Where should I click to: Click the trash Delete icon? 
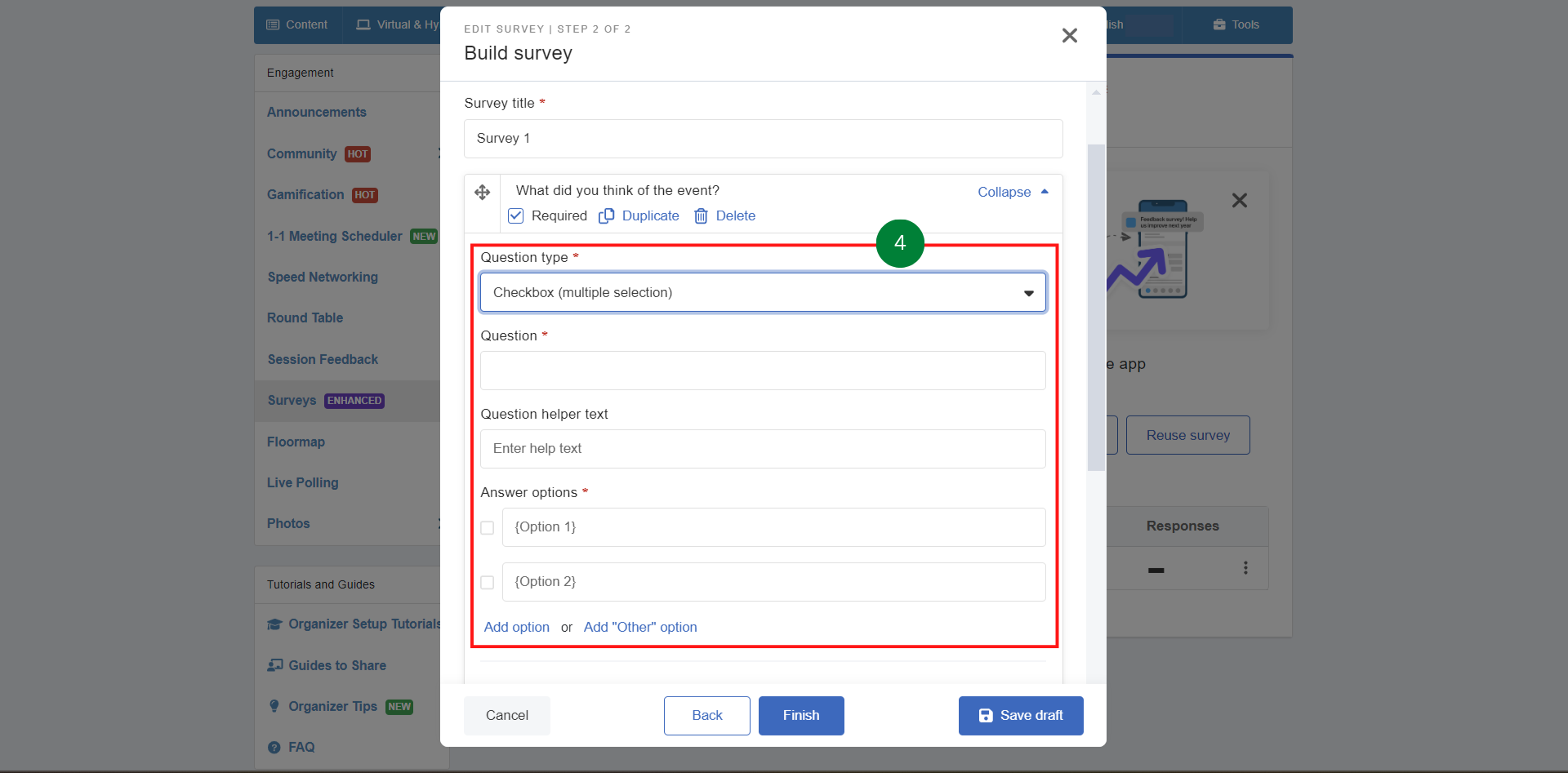701,216
